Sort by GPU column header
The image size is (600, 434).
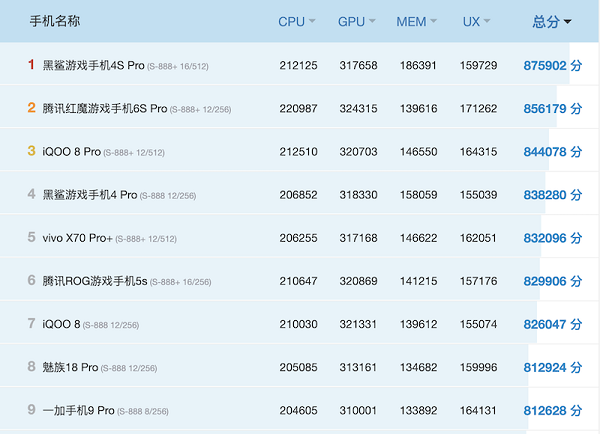[x=356, y=21]
